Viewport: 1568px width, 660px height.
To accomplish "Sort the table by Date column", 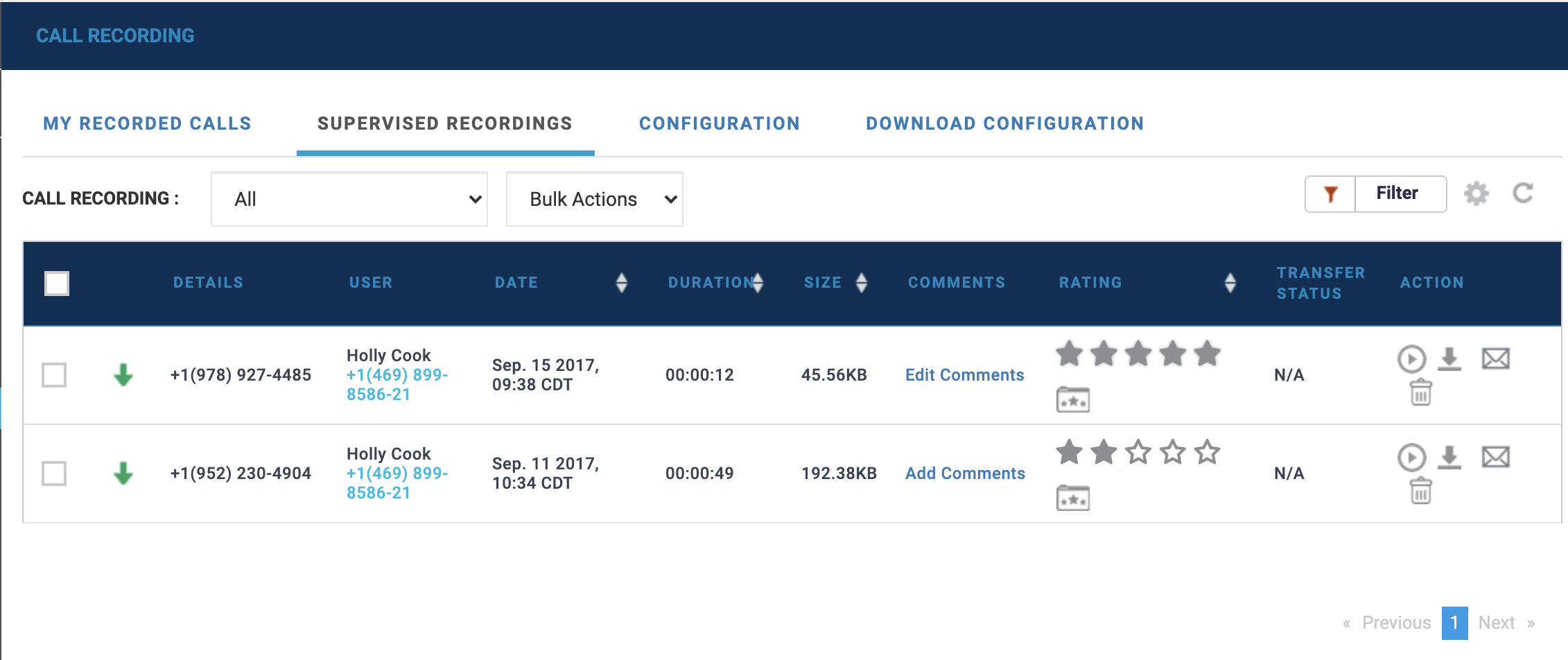I will pos(621,283).
